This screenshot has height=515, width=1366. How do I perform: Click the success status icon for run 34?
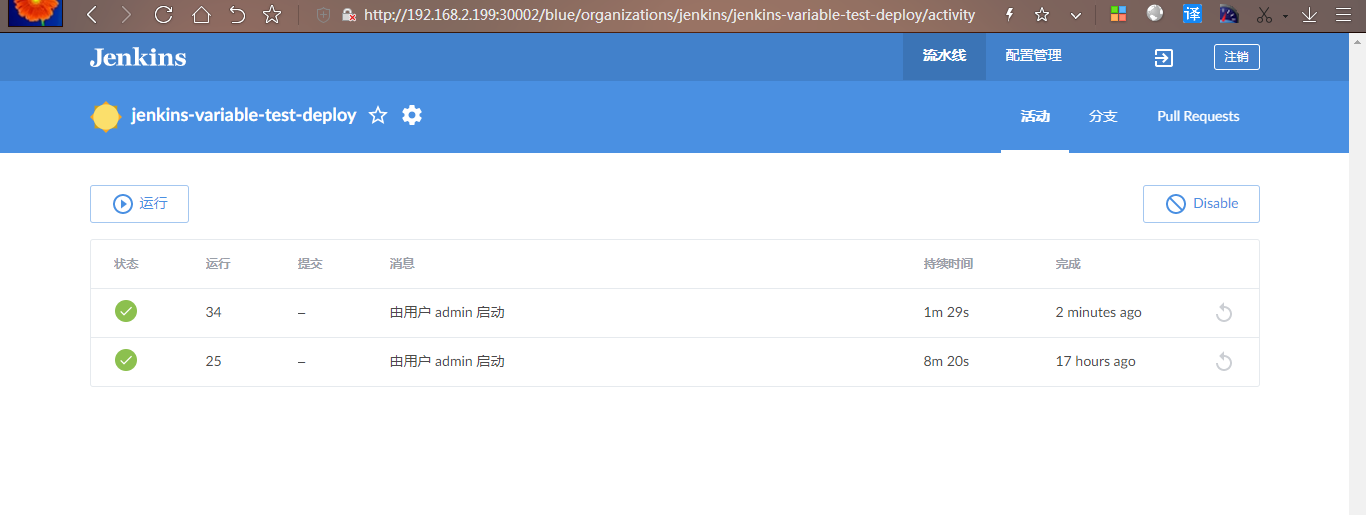(x=126, y=311)
